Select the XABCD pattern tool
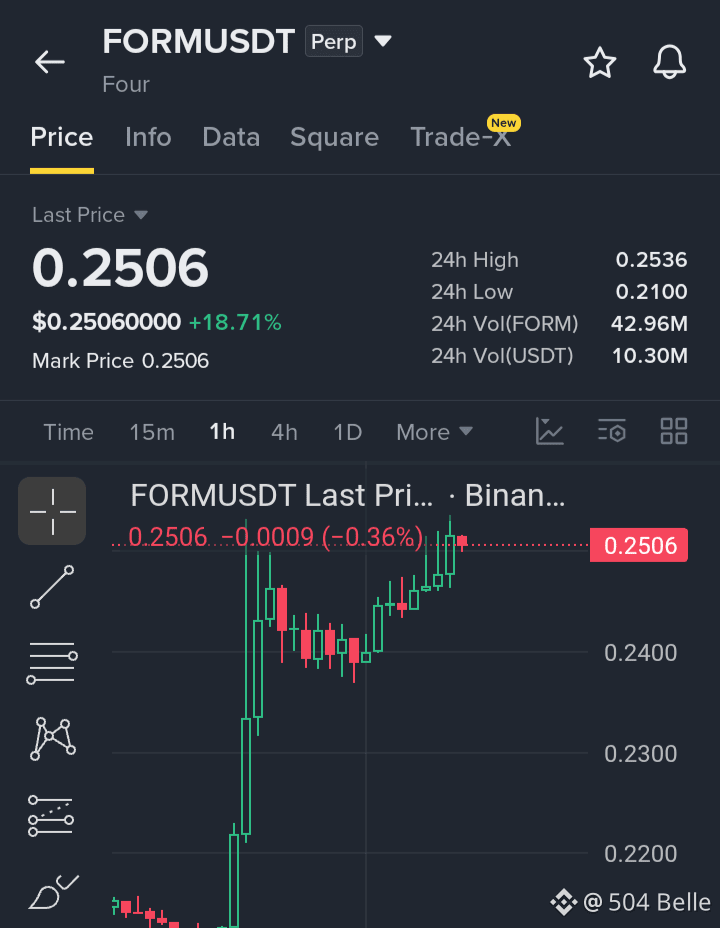Viewport: 720px width, 928px height. click(x=53, y=739)
